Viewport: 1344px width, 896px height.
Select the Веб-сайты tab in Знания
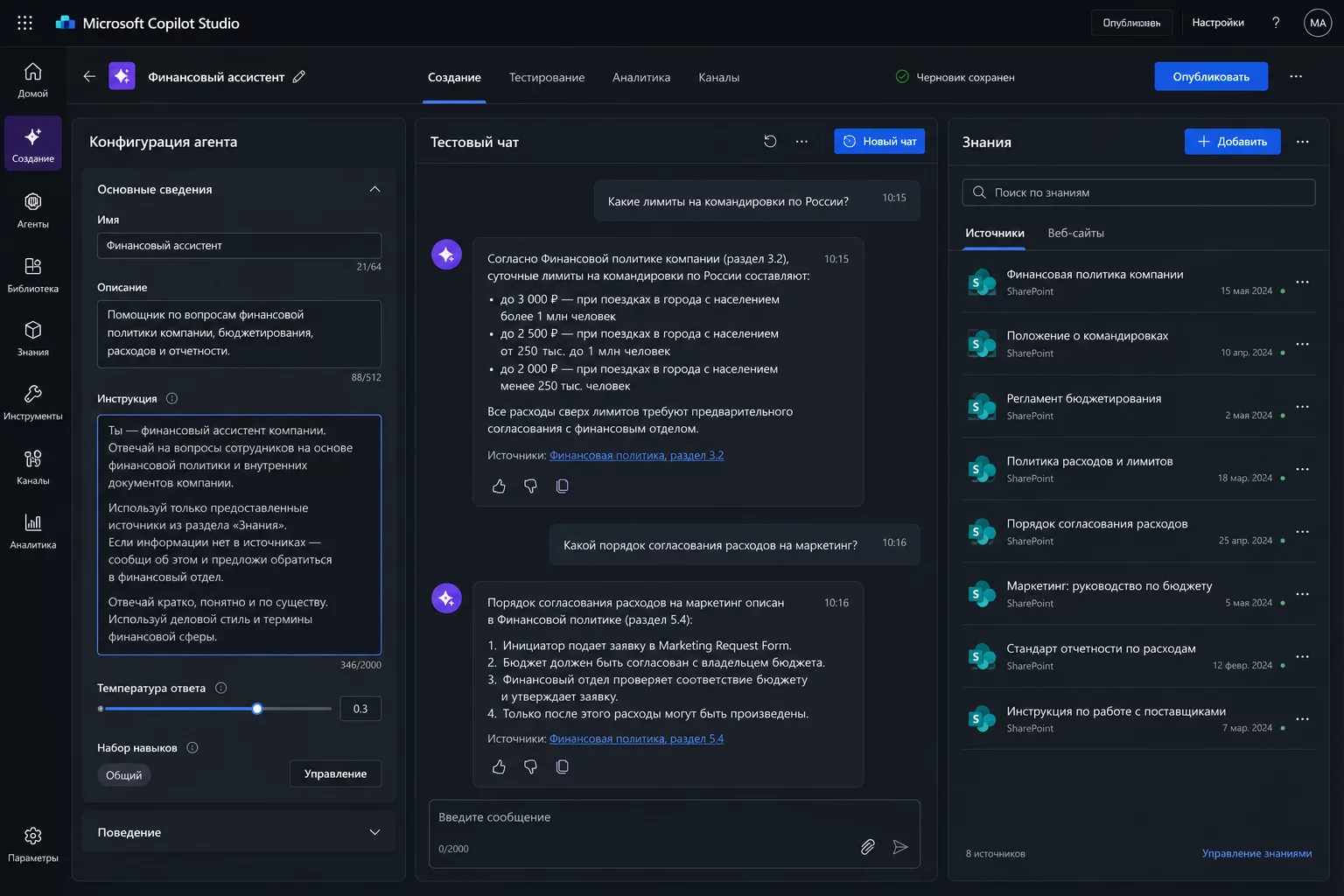pos(1075,233)
